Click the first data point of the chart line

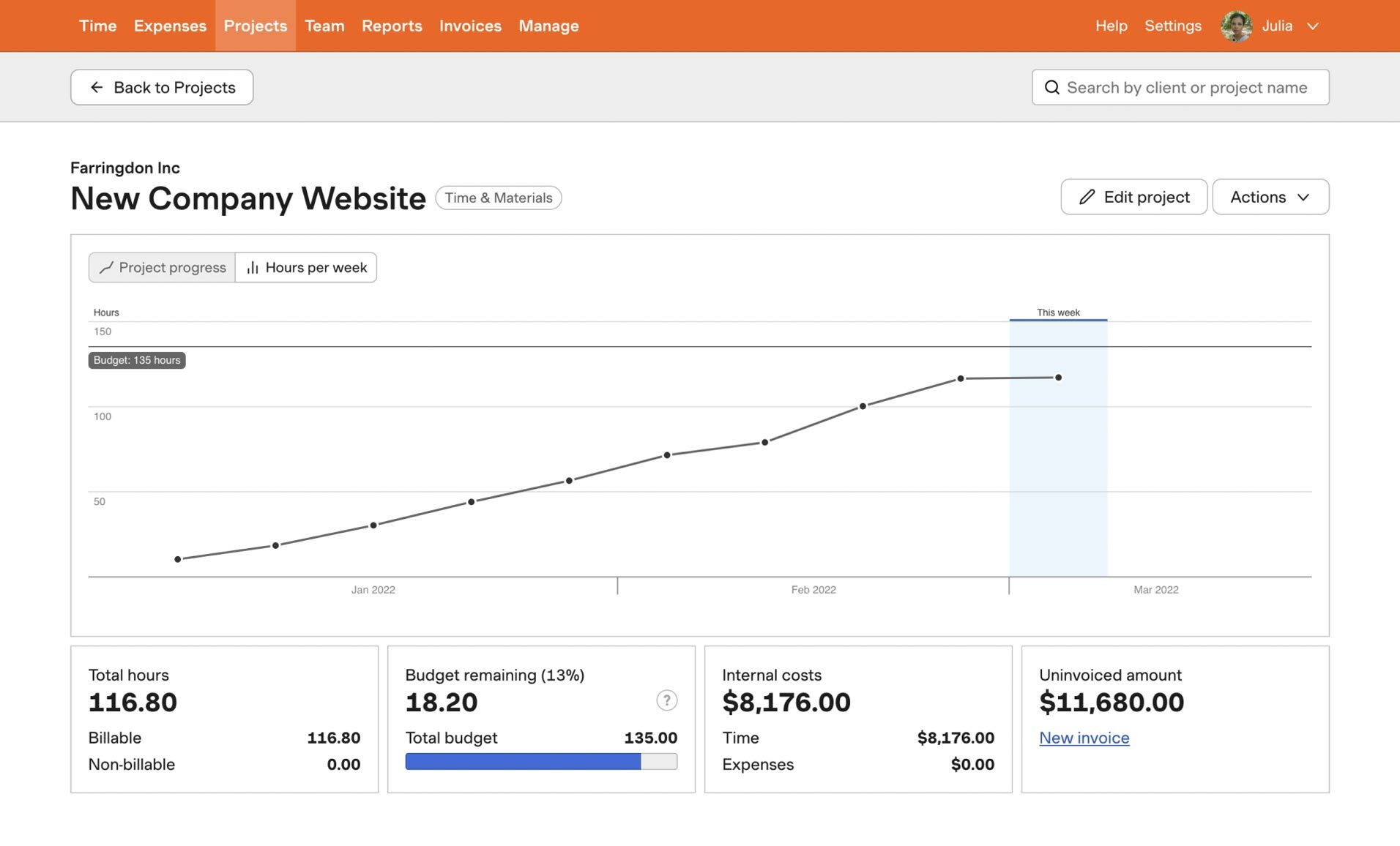(x=178, y=559)
